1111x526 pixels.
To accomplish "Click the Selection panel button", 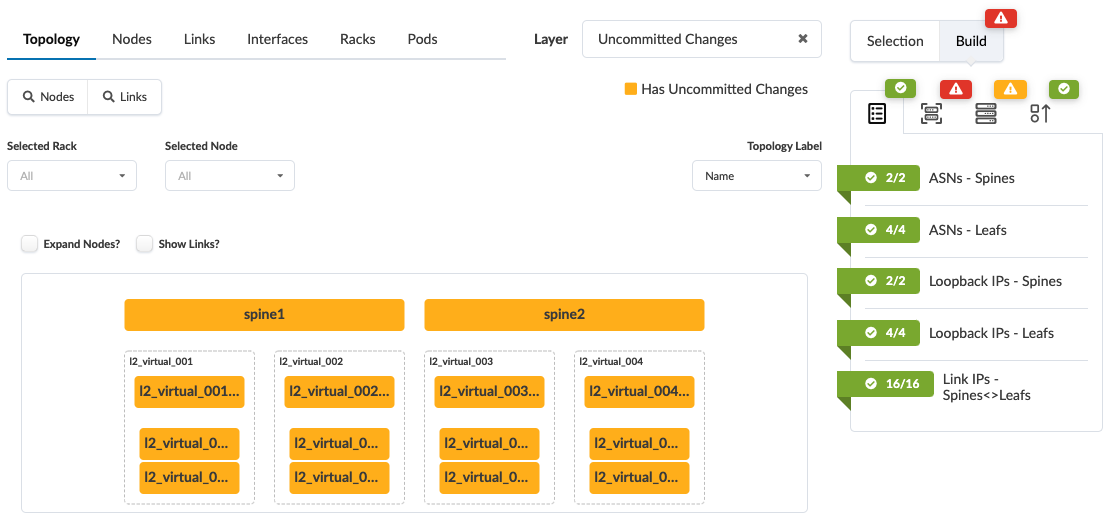I will pos(895,41).
